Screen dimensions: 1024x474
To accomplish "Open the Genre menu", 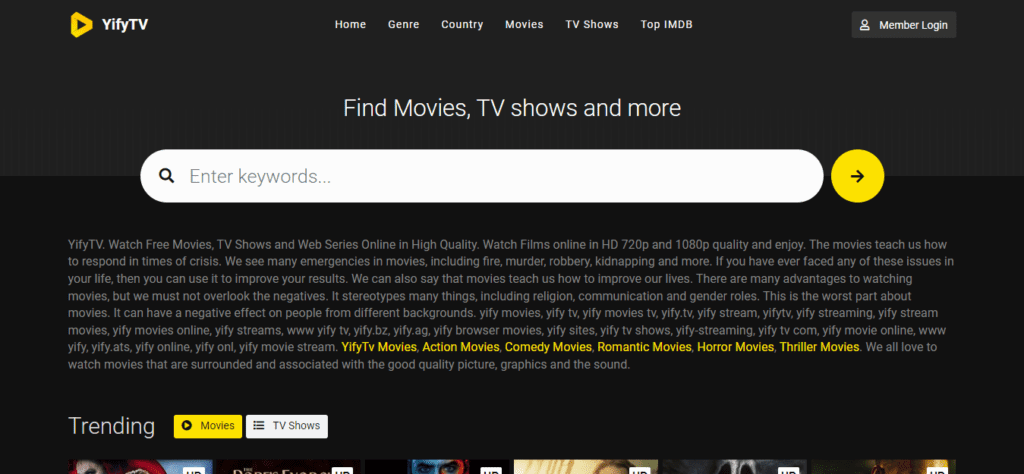I will 404,25.
